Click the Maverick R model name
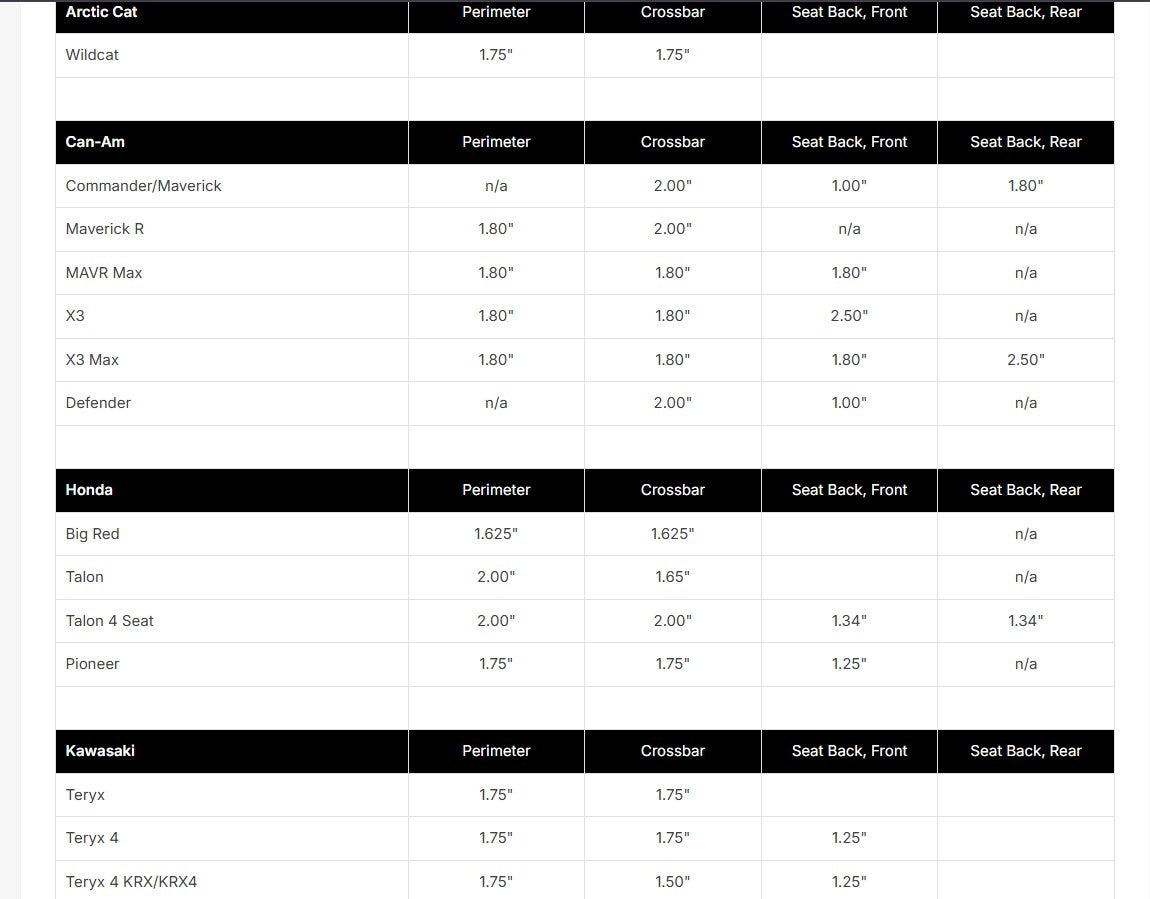Viewport: 1150px width, 899px height. coord(105,229)
